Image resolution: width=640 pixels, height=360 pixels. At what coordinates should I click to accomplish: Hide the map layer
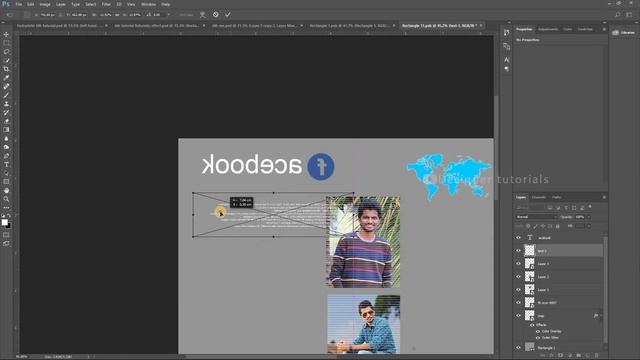(x=518, y=316)
